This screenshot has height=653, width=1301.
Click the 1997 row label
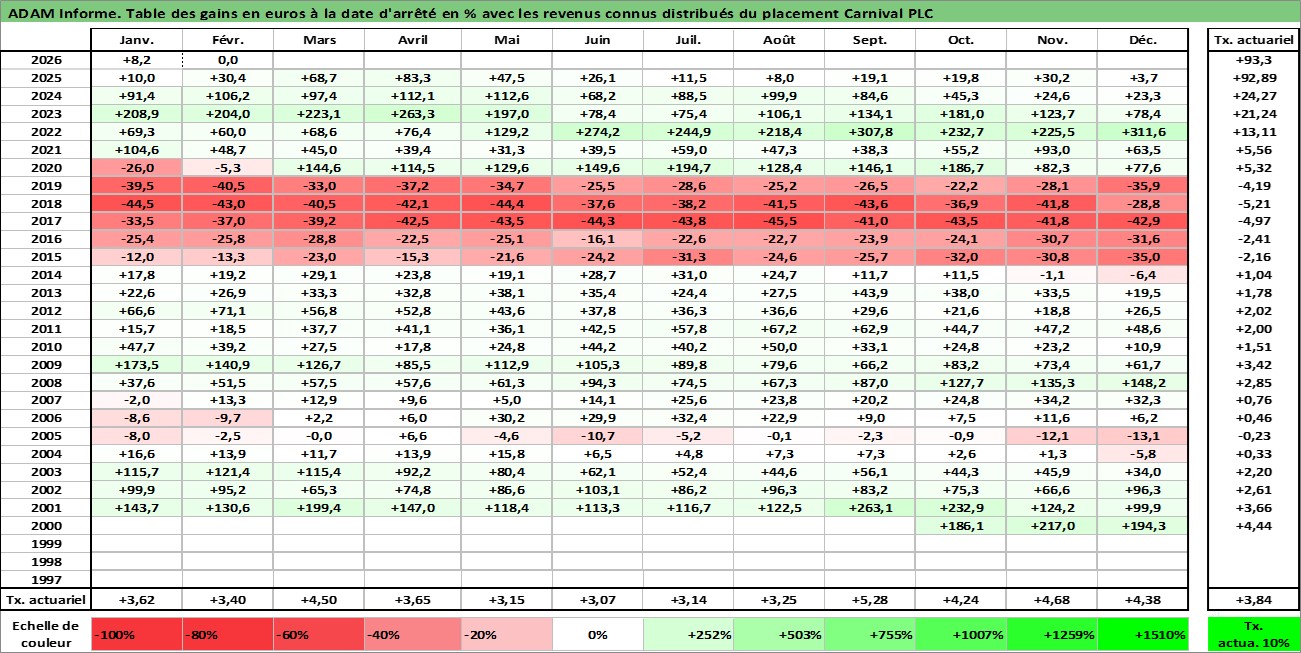pos(46,579)
